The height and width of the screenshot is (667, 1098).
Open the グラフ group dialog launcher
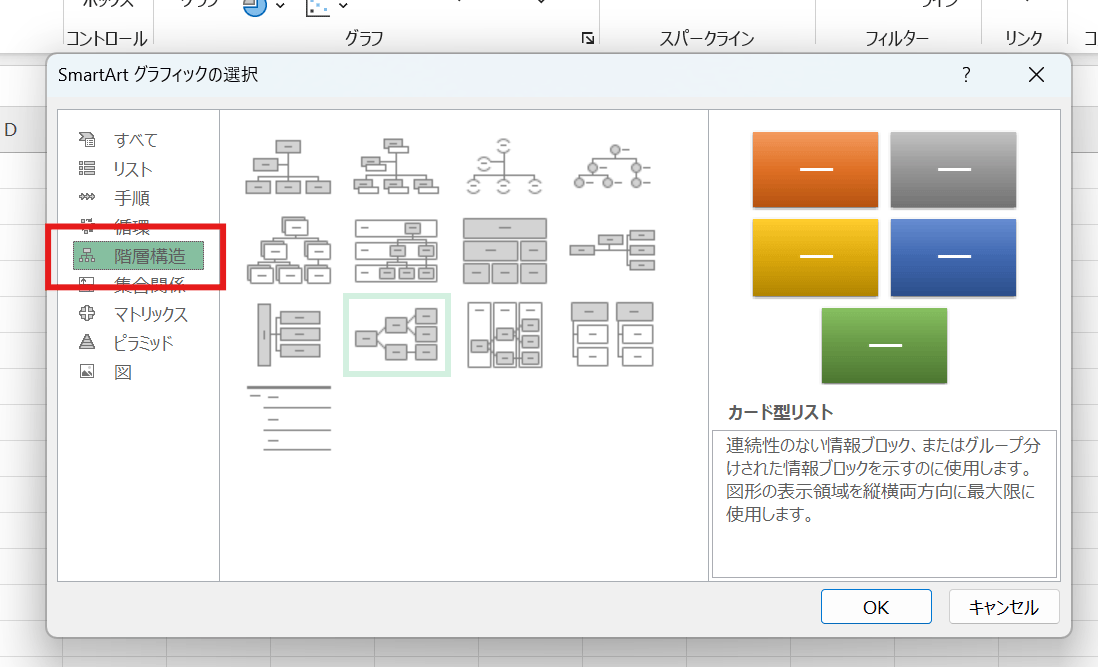click(588, 39)
